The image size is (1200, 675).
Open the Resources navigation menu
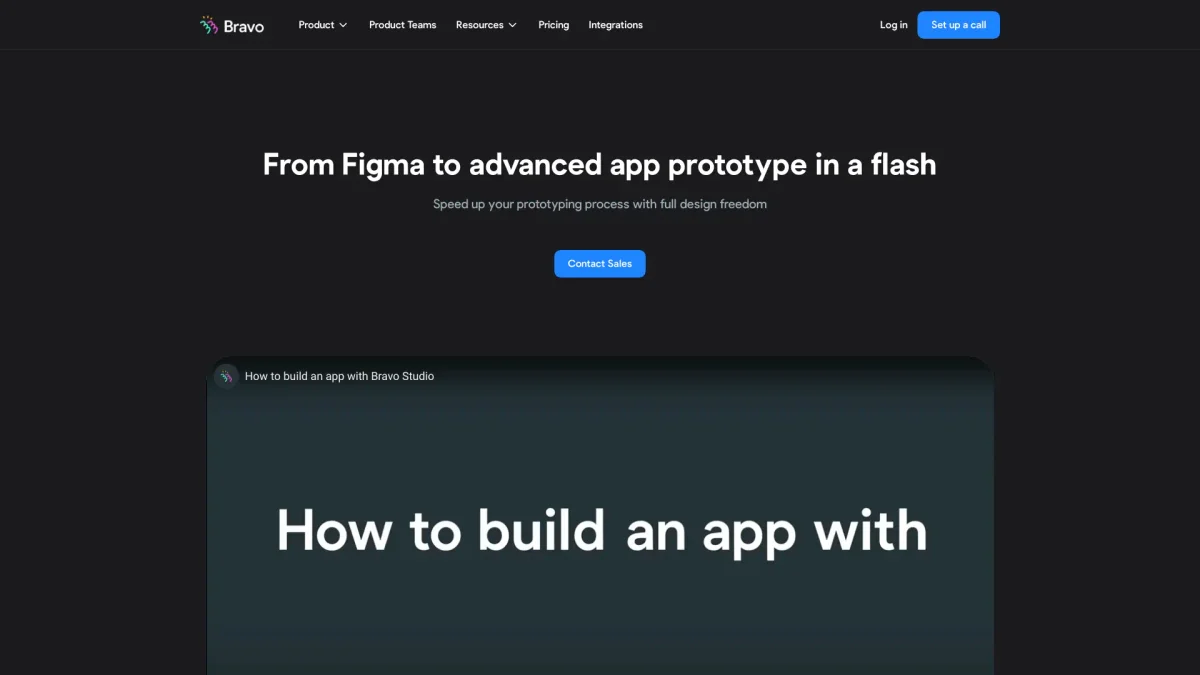pos(480,25)
